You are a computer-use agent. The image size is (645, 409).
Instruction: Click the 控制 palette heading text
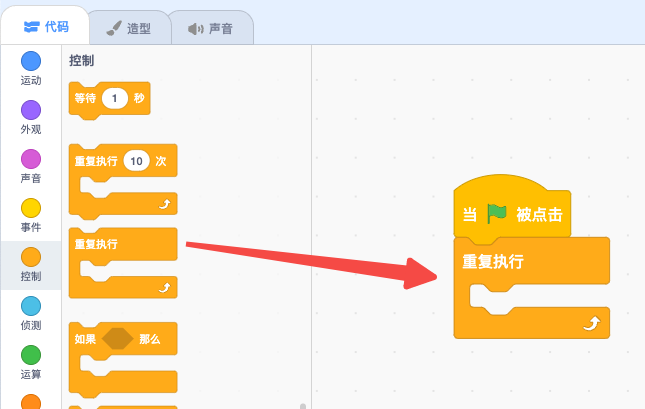[81, 60]
